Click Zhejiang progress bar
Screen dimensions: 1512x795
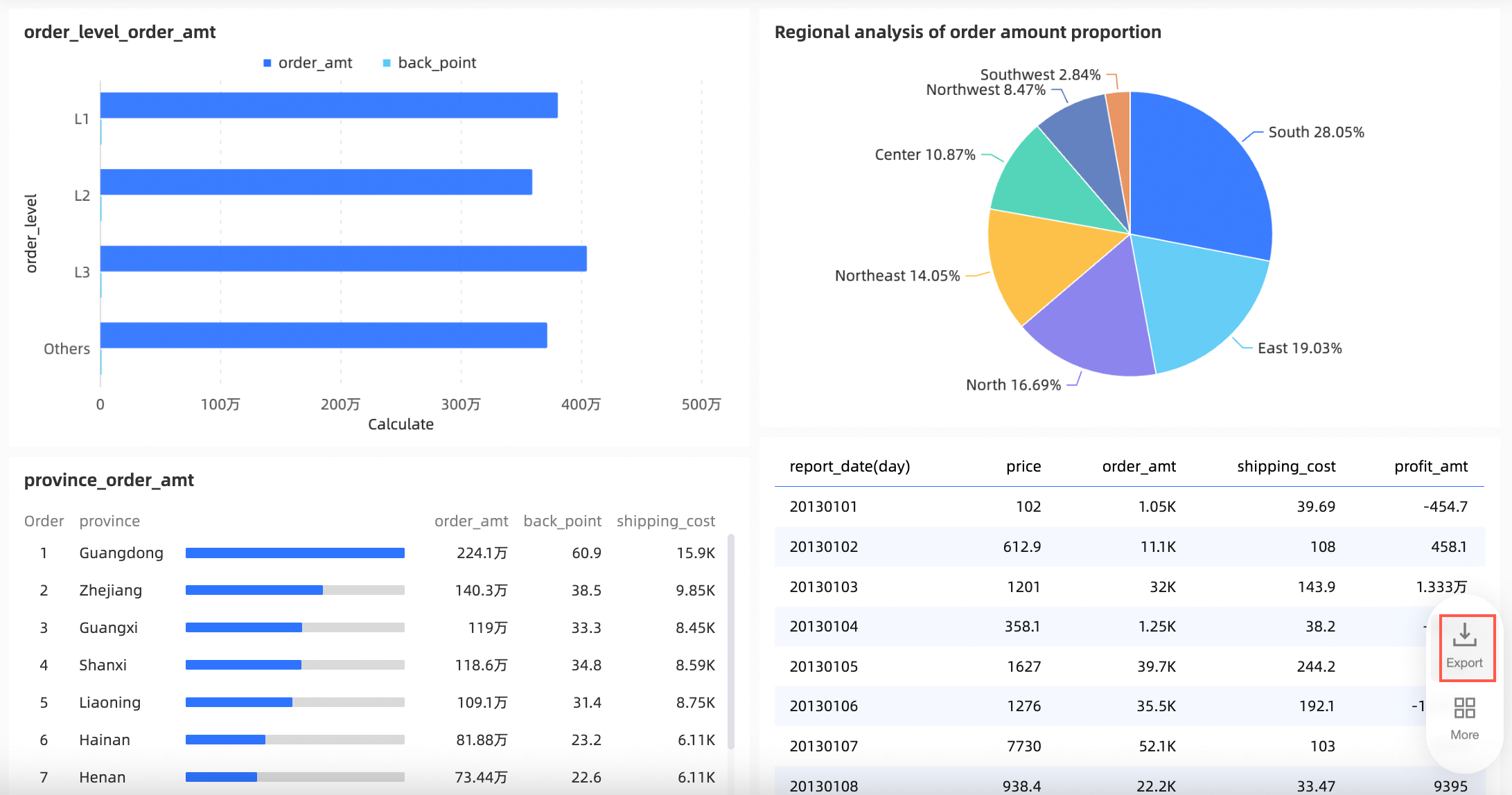[295, 590]
